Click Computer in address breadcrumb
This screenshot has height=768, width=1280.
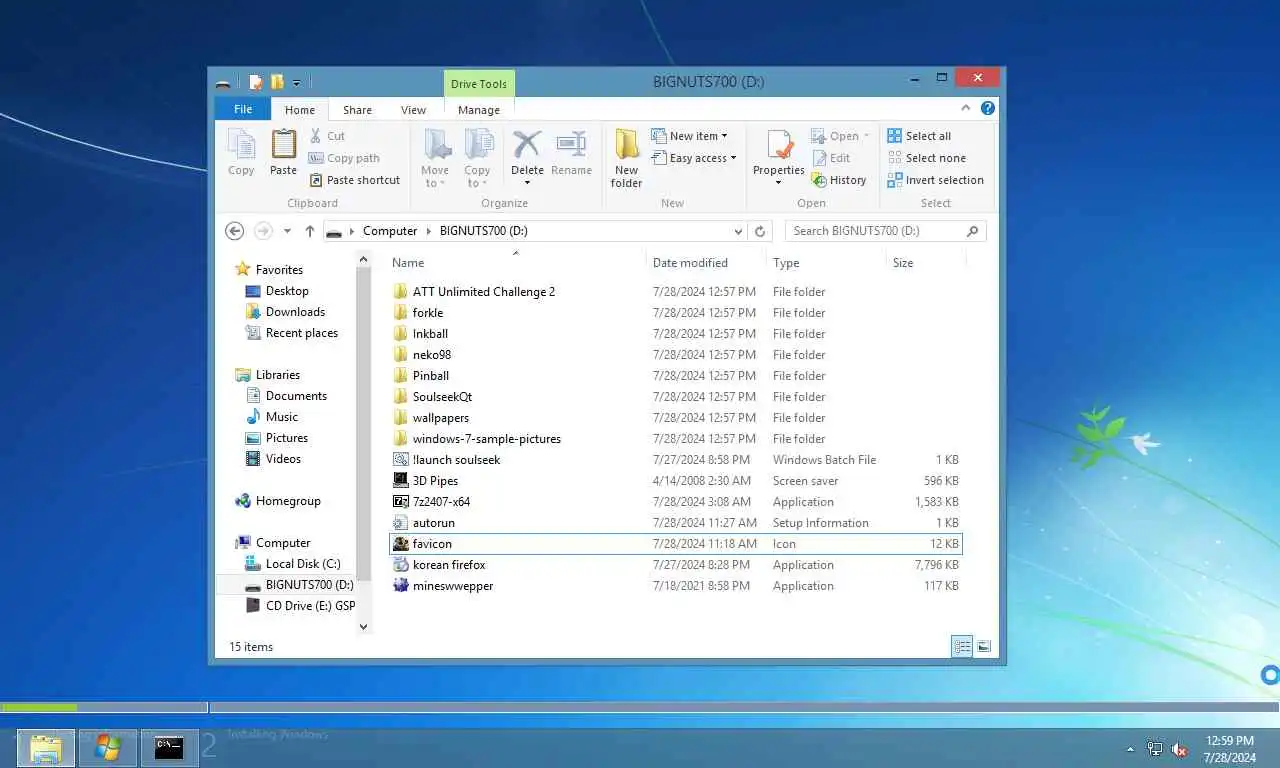390,231
